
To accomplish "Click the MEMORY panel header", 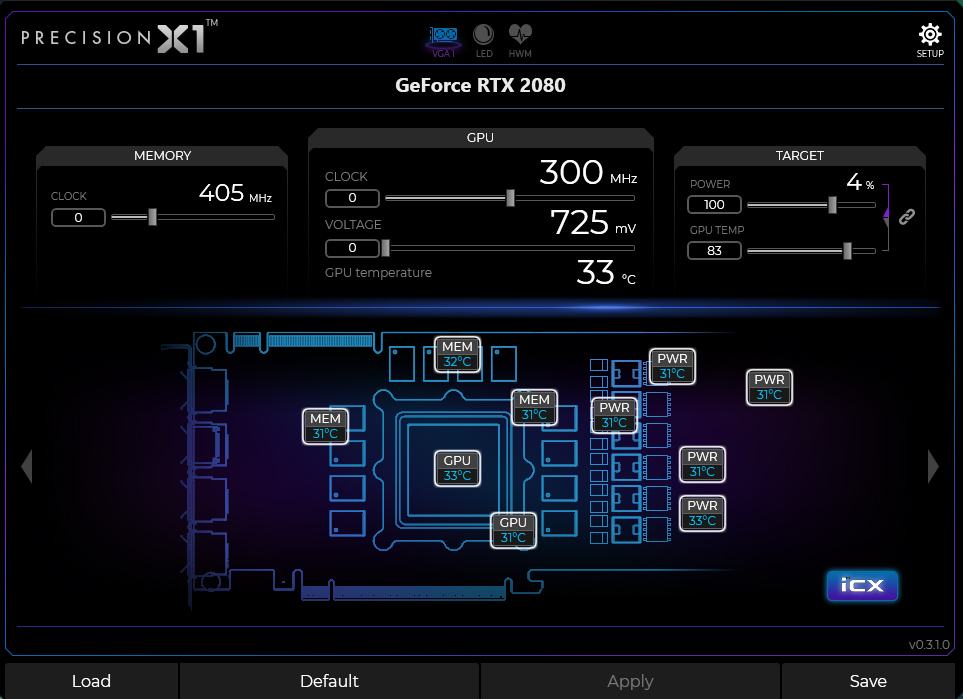I will coord(162,155).
